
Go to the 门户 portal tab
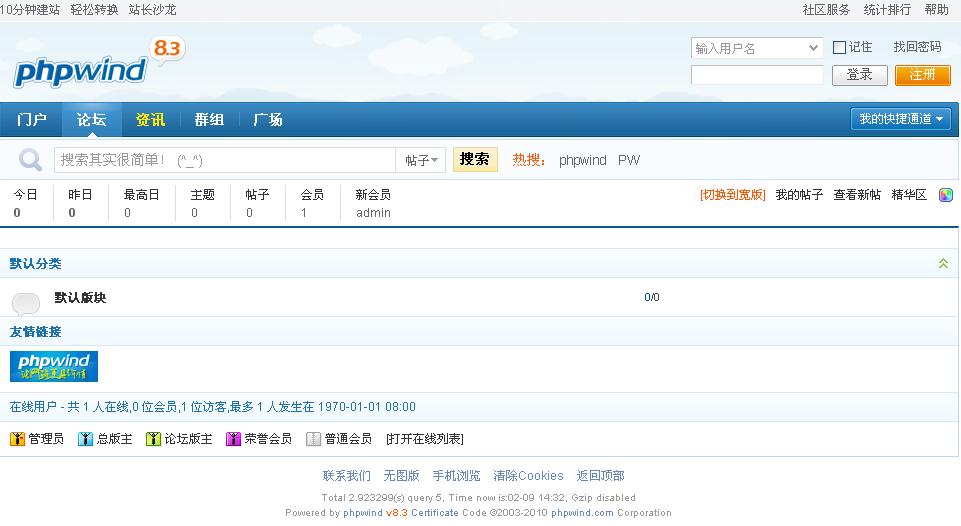(x=31, y=120)
